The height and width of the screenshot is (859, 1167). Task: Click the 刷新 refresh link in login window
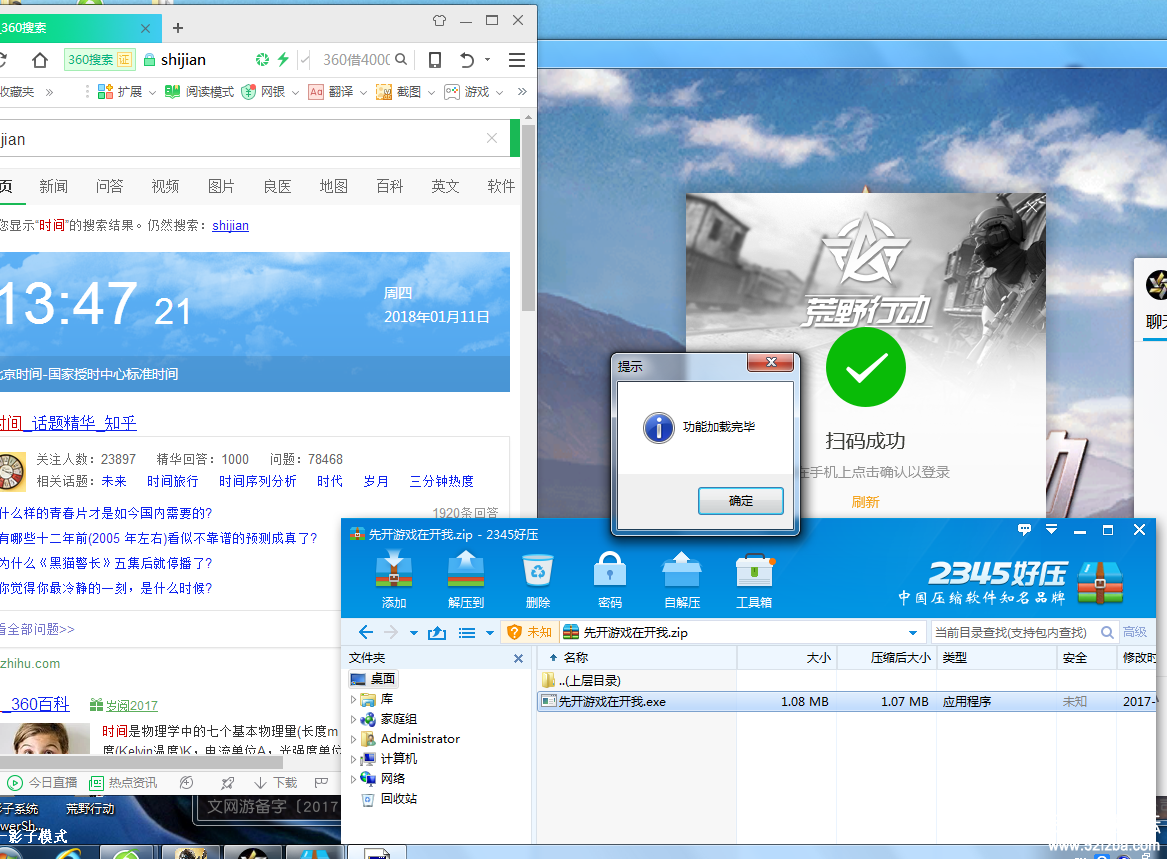coord(865,502)
